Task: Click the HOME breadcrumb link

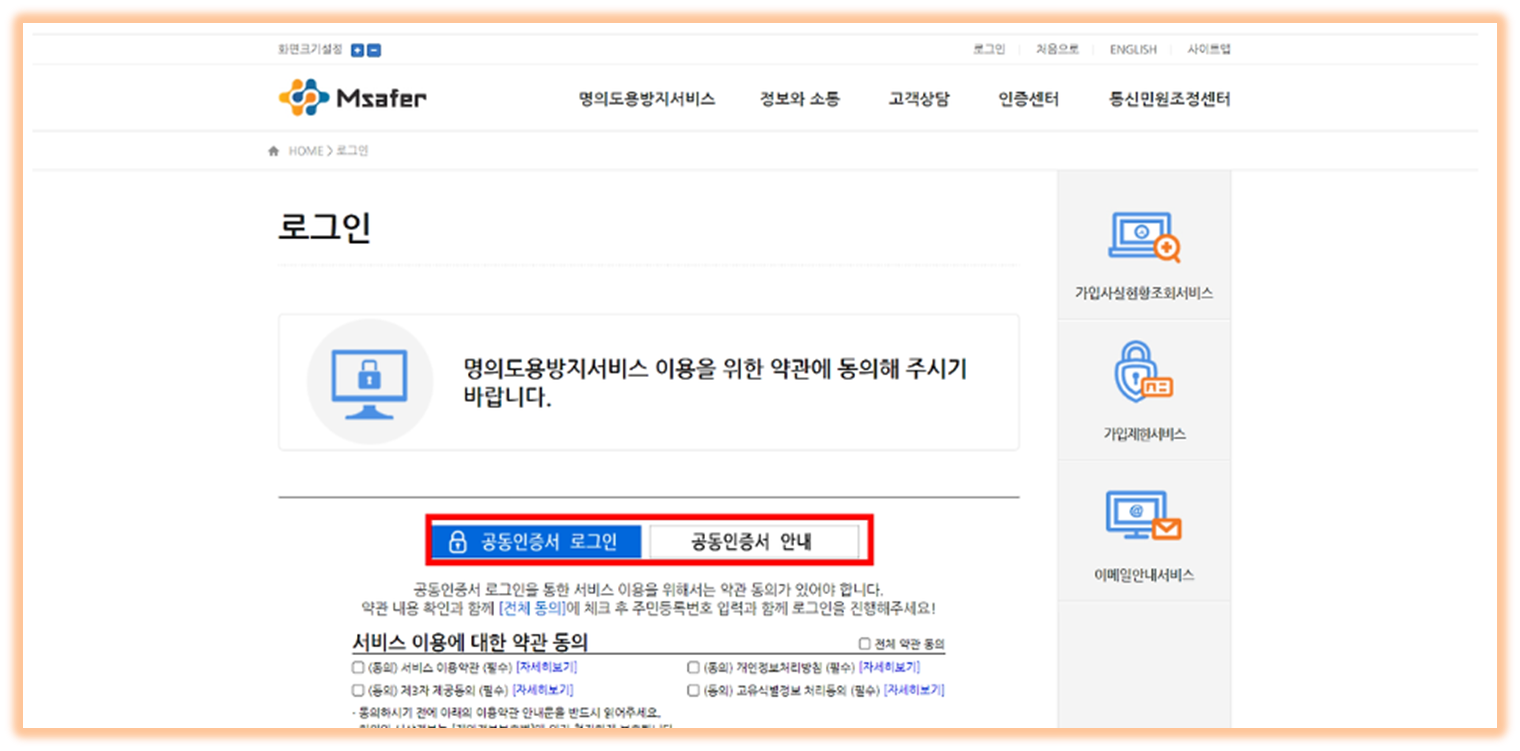Action: (x=306, y=151)
